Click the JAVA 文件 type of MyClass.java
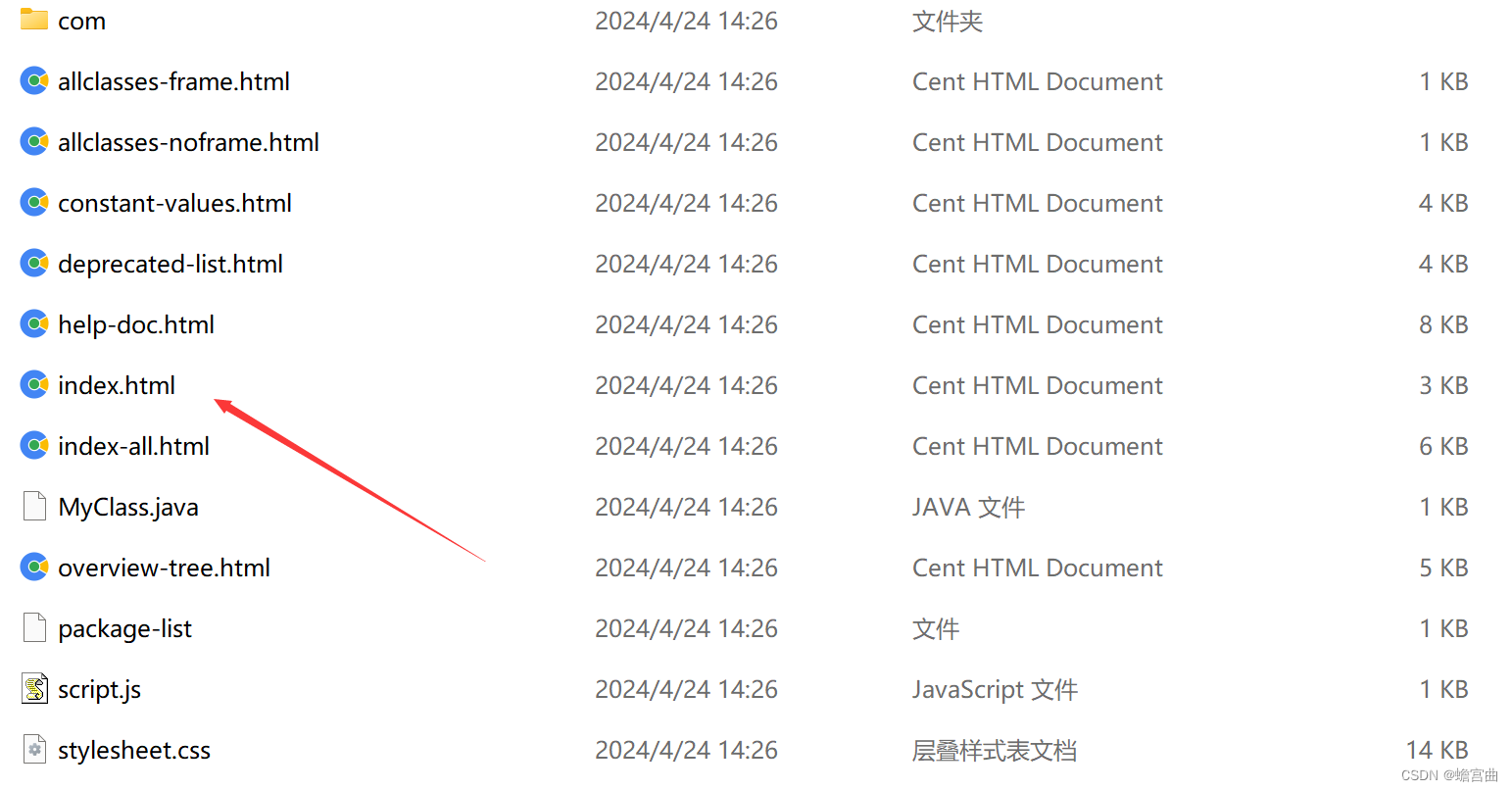The image size is (1512, 791). (x=968, y=507)
